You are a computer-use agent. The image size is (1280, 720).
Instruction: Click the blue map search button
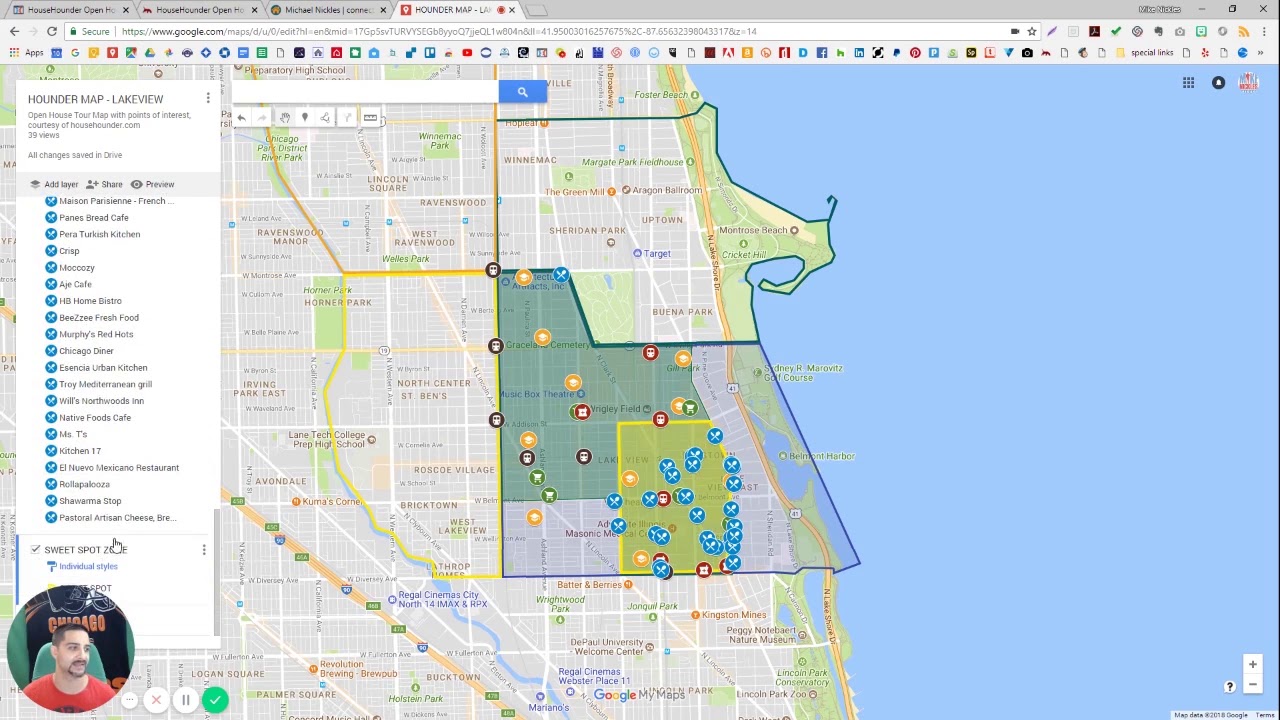click(522, 92)
